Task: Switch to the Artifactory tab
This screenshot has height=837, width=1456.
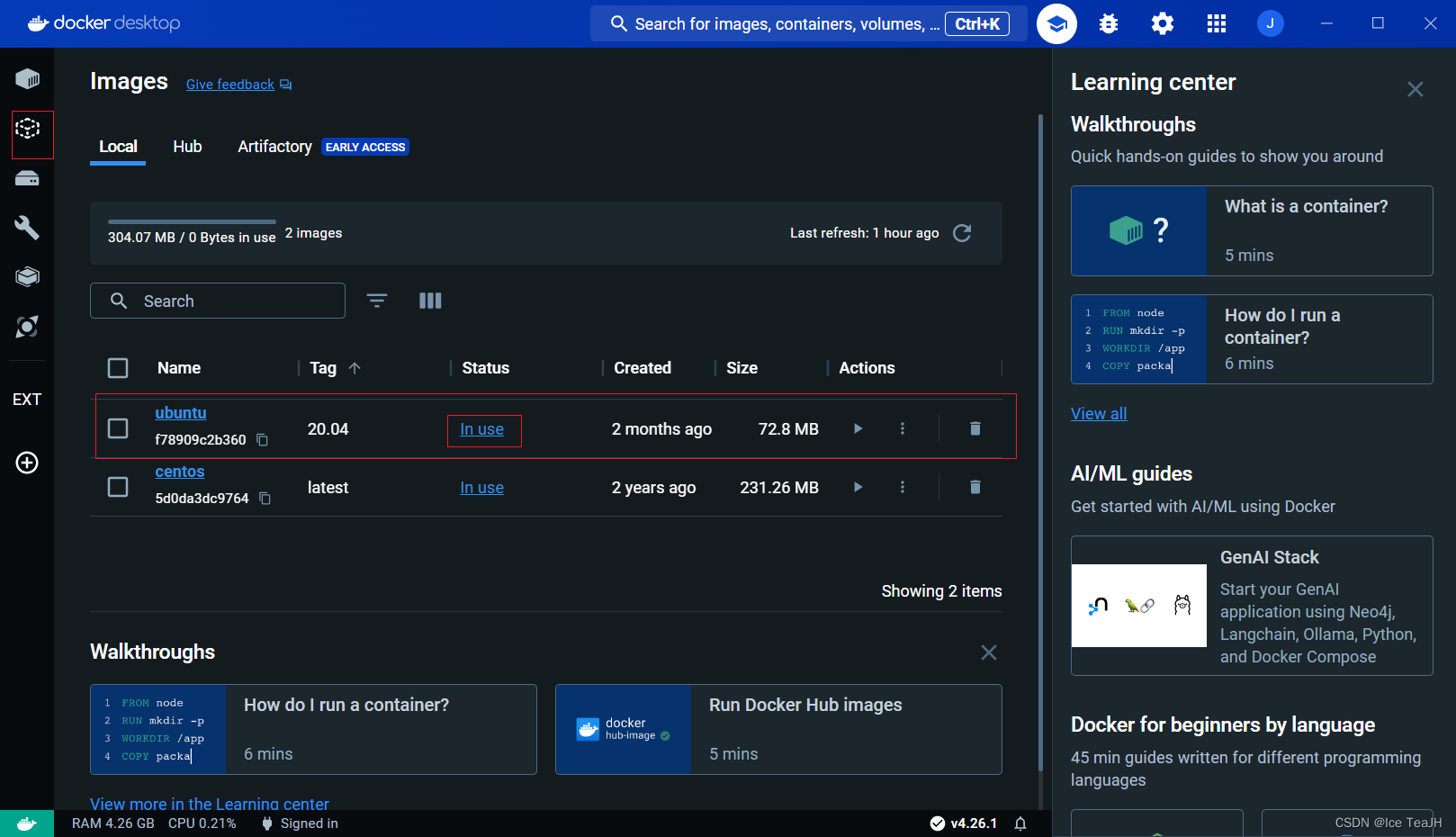Action: (274, 147)
